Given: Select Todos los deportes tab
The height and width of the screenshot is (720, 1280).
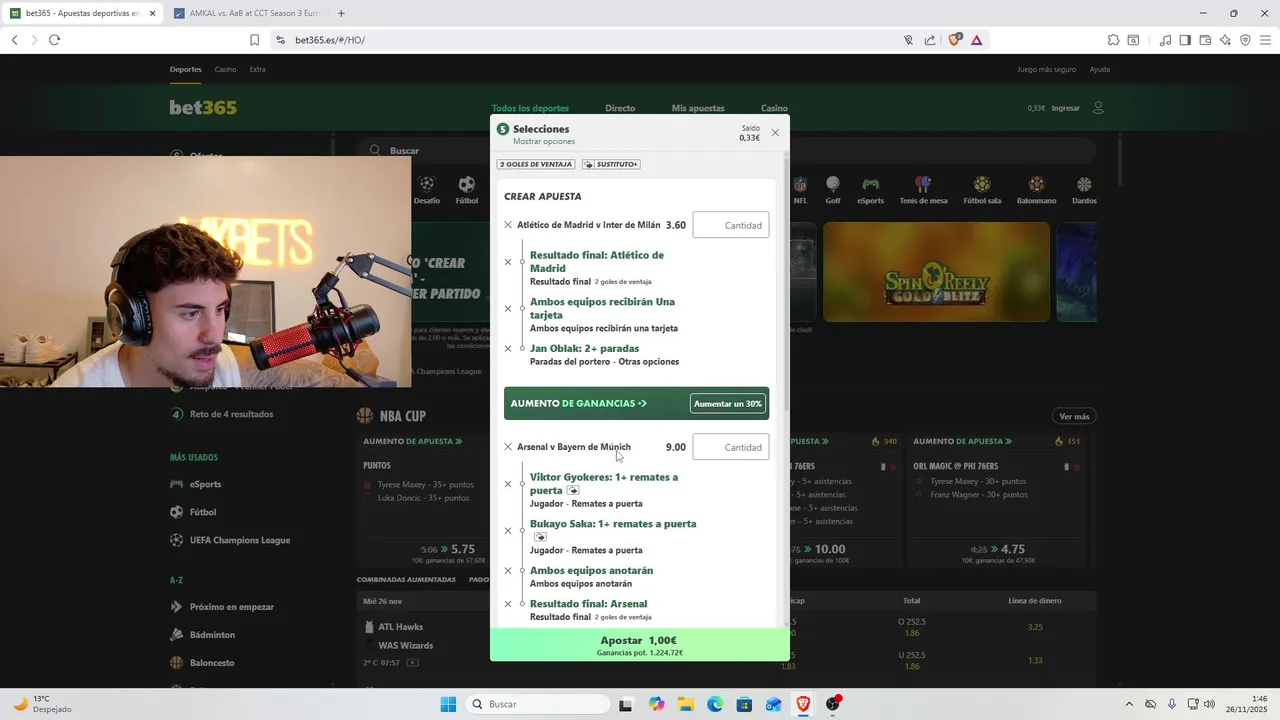Looking at the screenshot, I should point(530,108).
